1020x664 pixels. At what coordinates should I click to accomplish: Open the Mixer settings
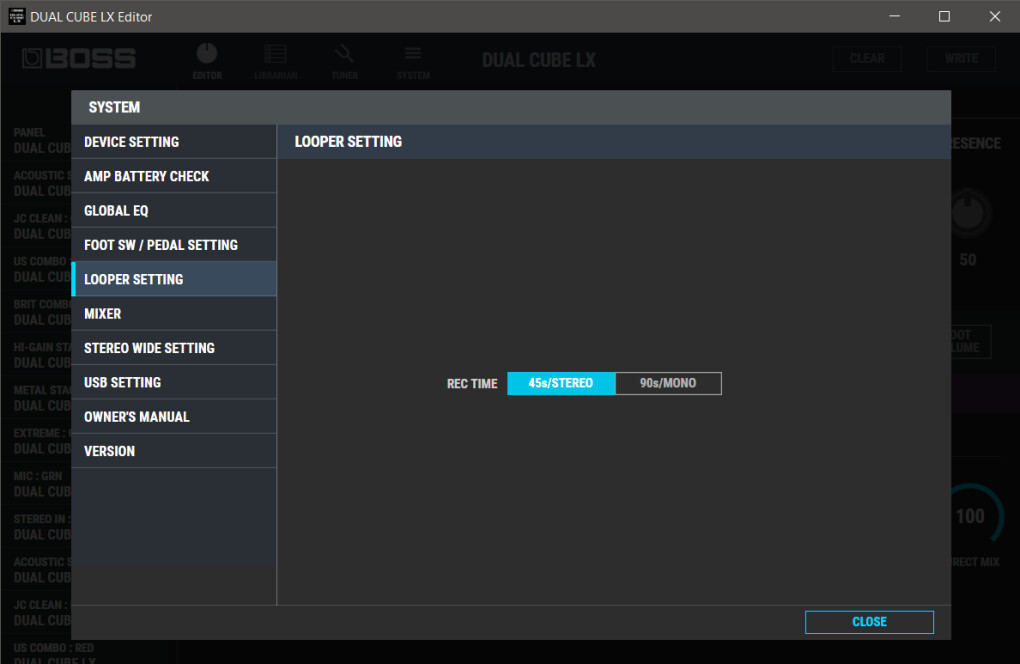(x=174, y=314)
